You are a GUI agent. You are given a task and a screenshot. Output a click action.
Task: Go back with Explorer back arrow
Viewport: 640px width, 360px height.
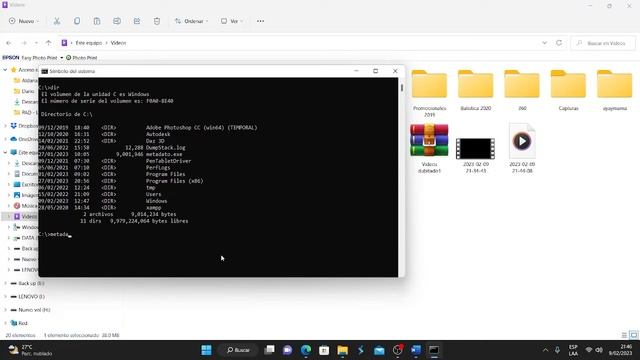[x=9, y=43]
